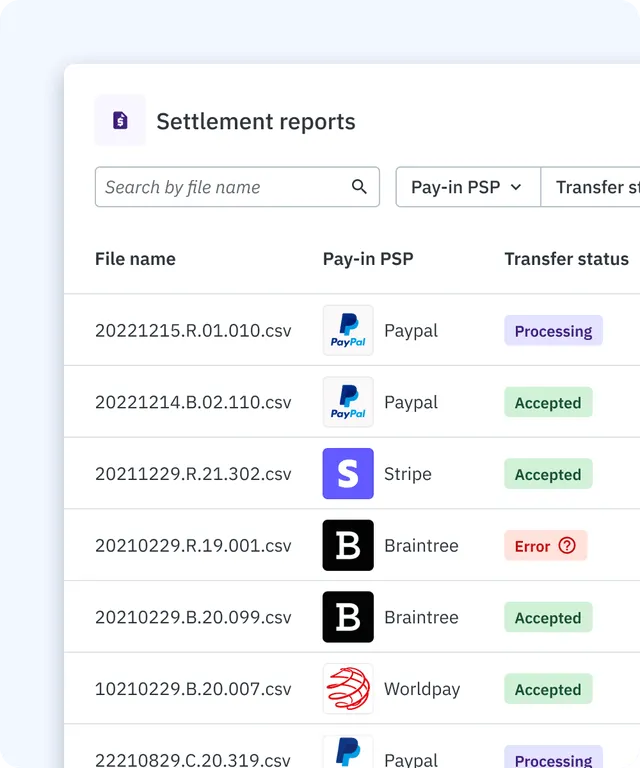Open file 20210229.R.19.001.csv

point(193,546)
